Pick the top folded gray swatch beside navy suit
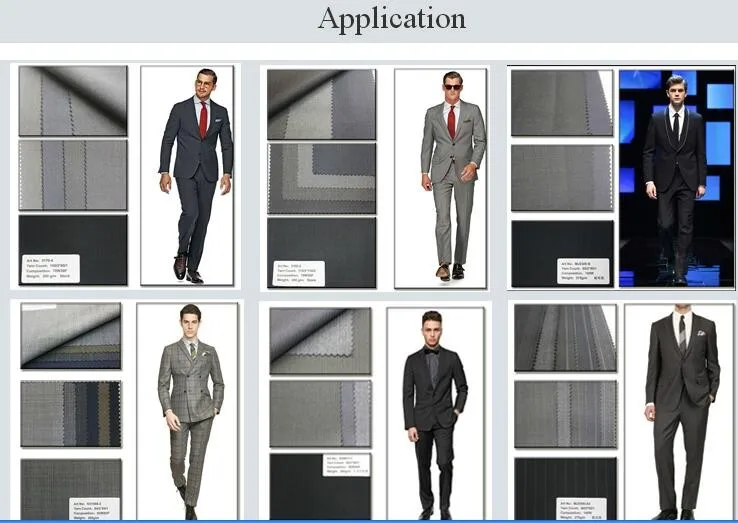The height and width of the screenshot is (523, 738). click(x=73, y=101)
